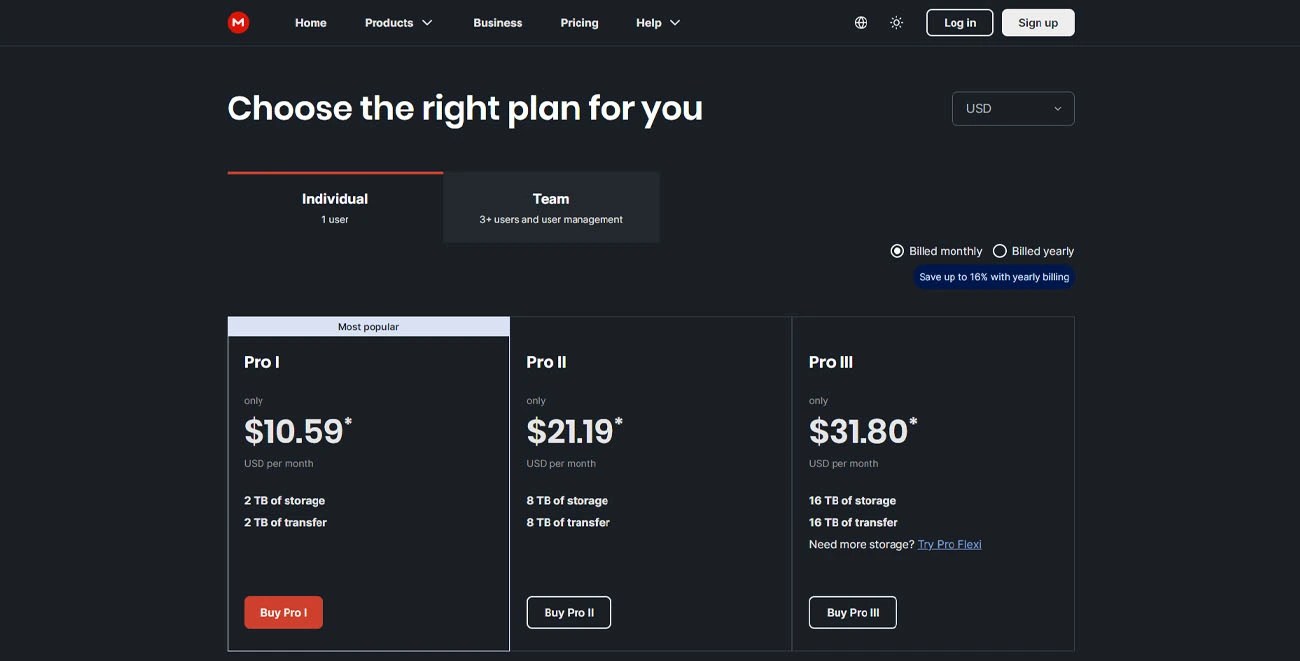This screenshot has height=661, width=1300.
Task: Click the Buy Pro III button
Action: tap(853, 611)
